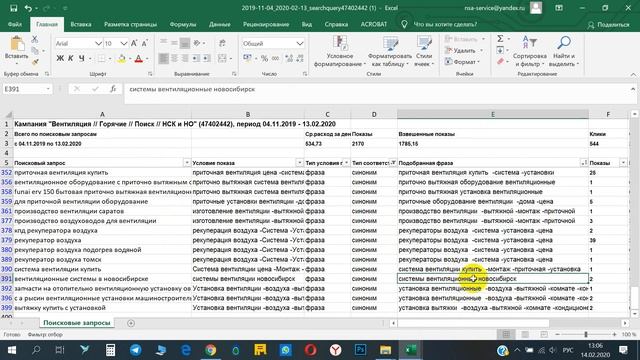
Task: Switch to the Данные tab
Action: pos(220,24)
